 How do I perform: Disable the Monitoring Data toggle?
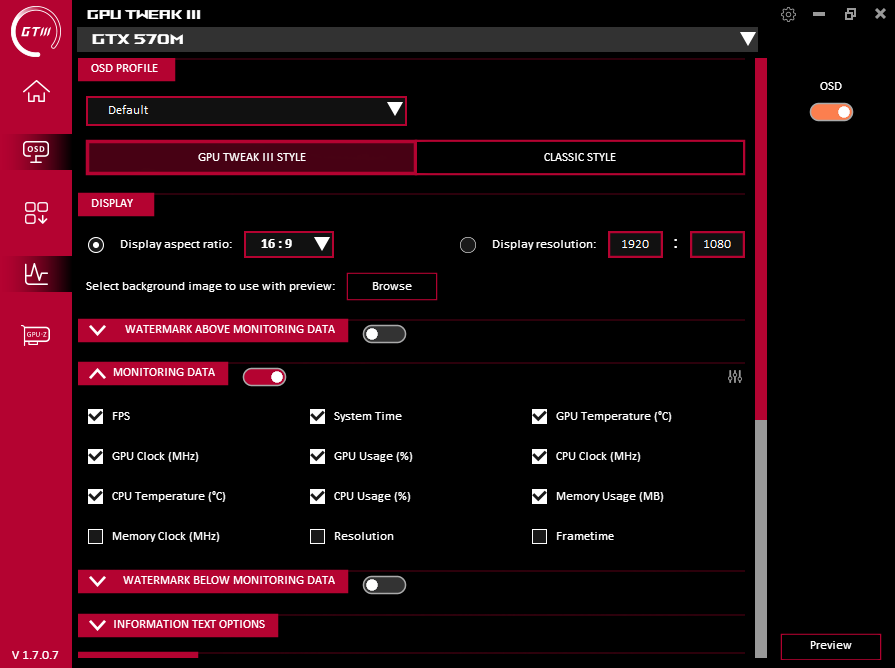coord(264,377)
